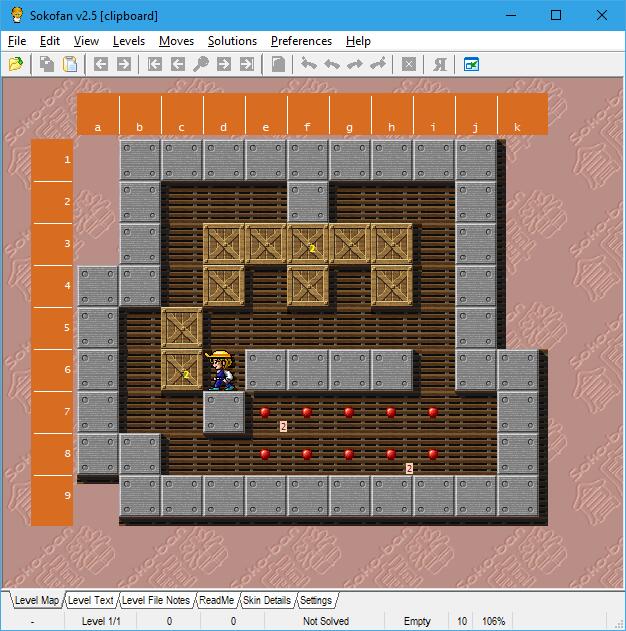Click the crate at column f row 4
This screenshot has height=631, width=626.
point(307,286)
